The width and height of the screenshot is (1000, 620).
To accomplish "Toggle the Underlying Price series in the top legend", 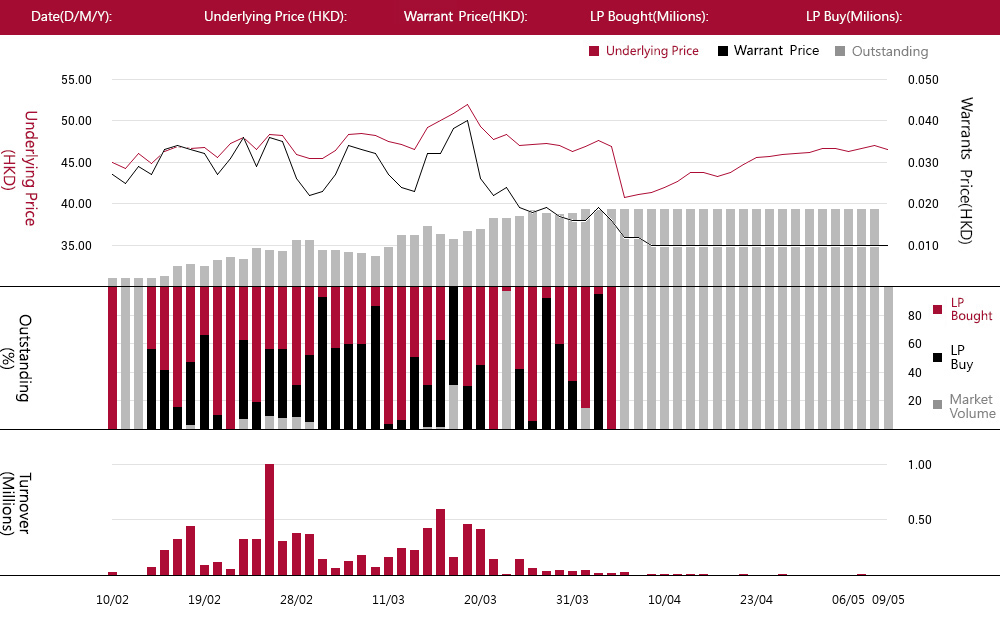I will (652, 51).
